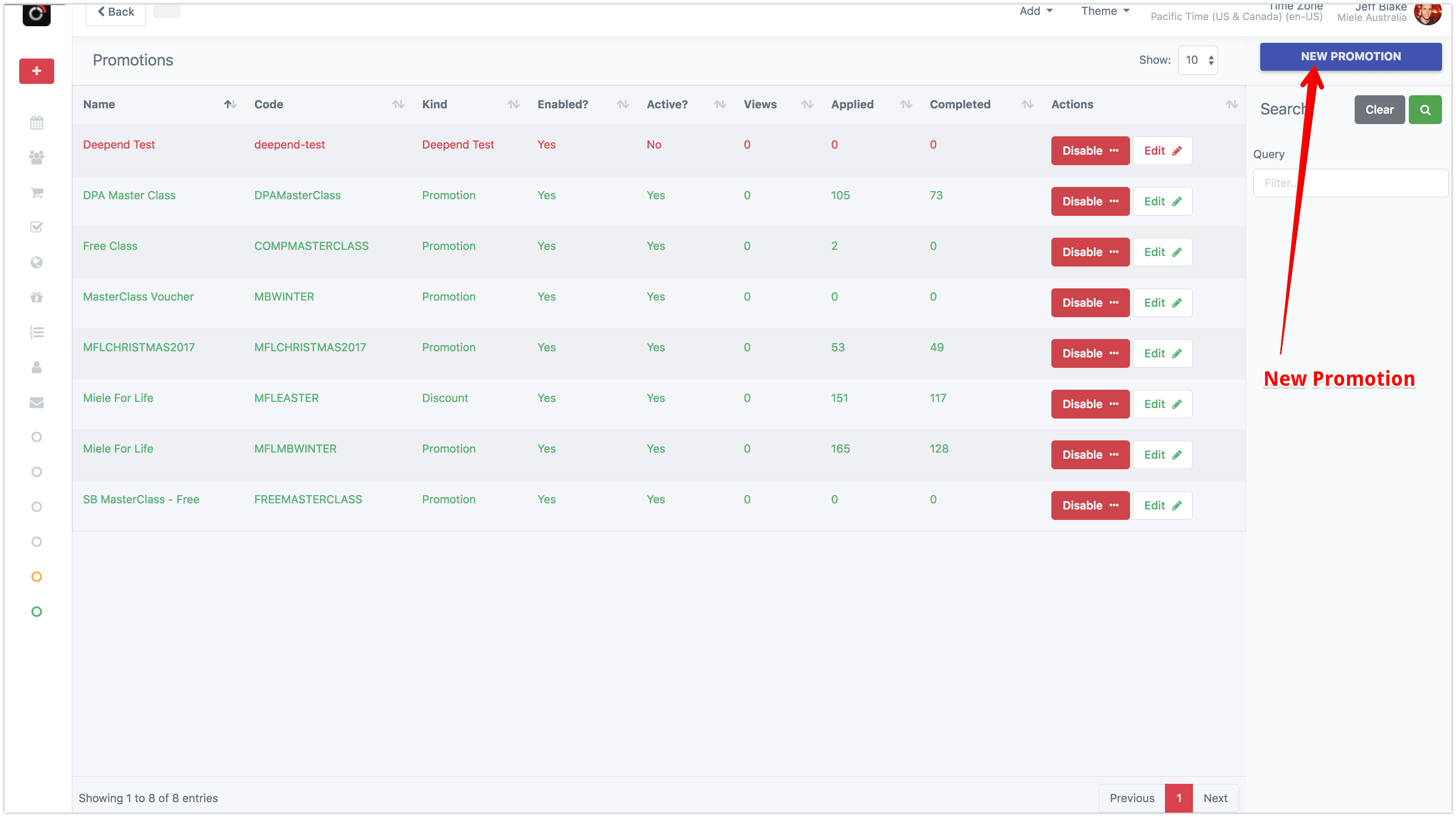
Task: Click the orange circle icon in the sidebar
Action: (37, 577)
